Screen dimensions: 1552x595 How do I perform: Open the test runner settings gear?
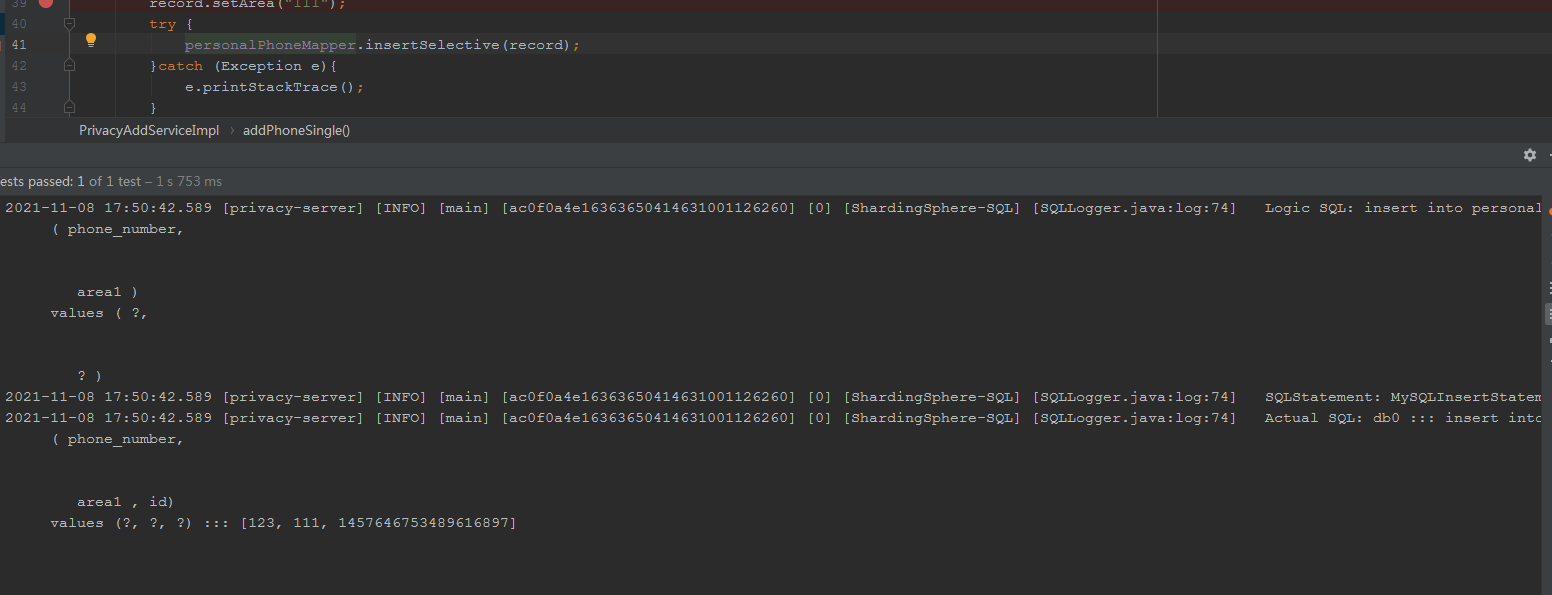[1530, 155]
